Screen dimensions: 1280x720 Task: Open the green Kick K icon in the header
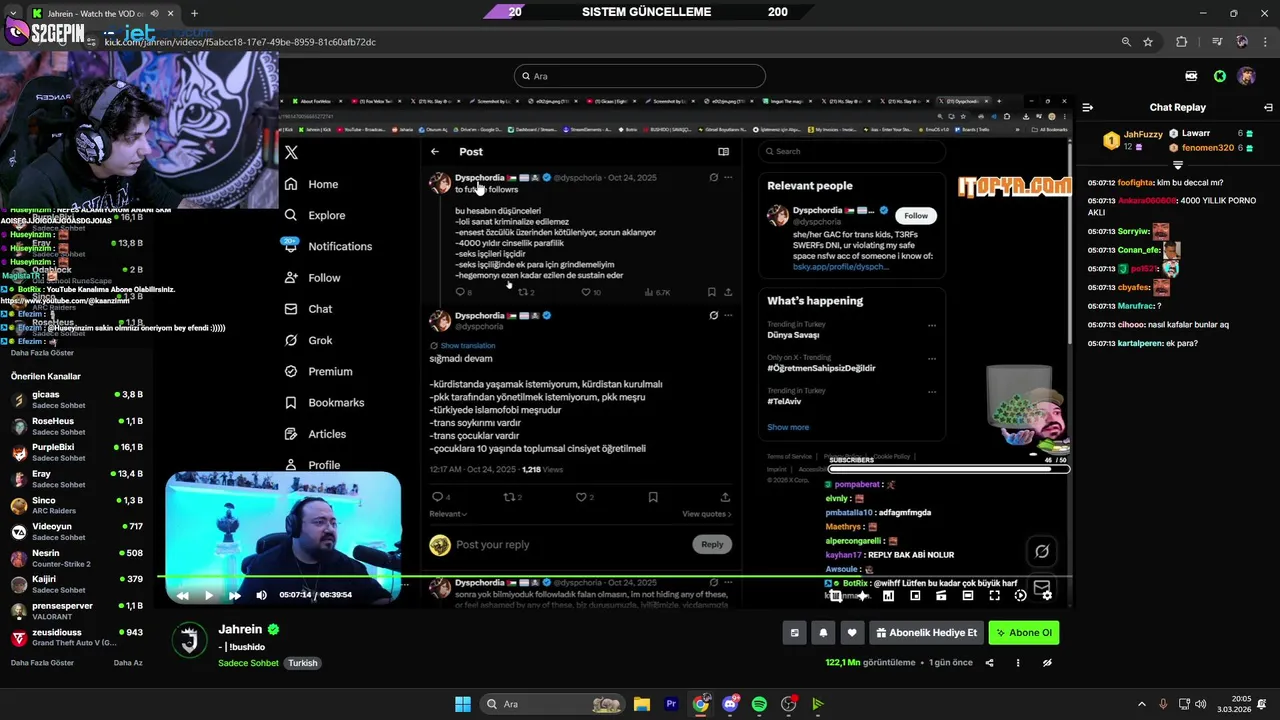1220,76
